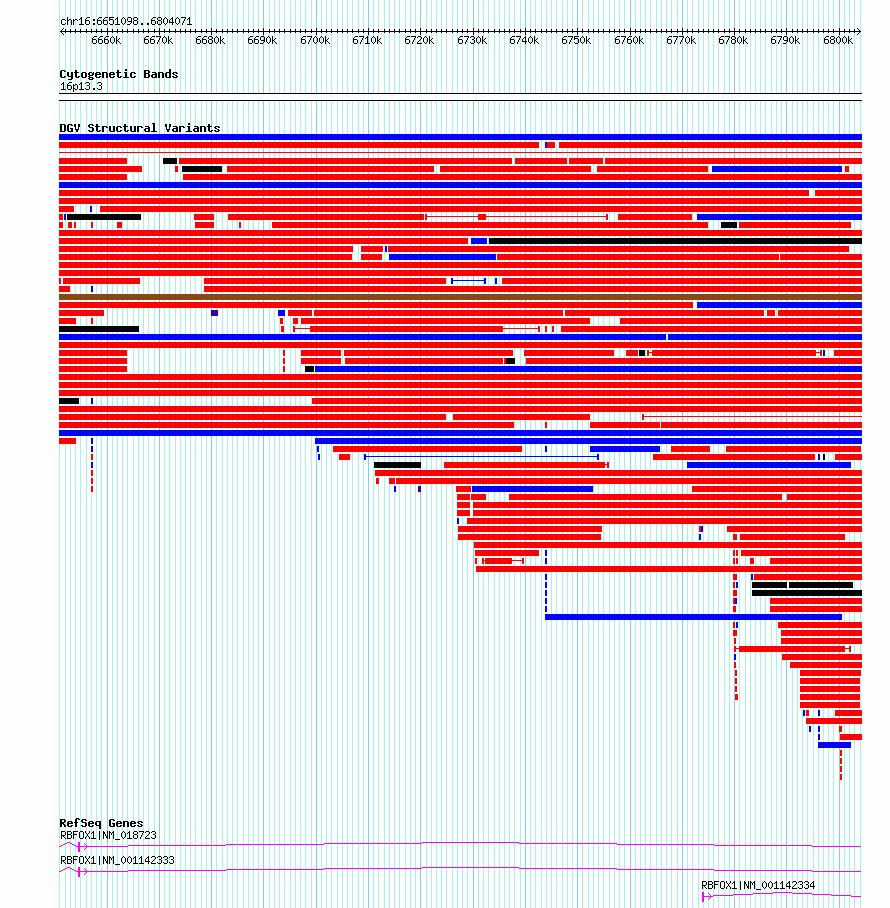Select the black variant bar between 6711k and 6720k

tap(397, 465)
